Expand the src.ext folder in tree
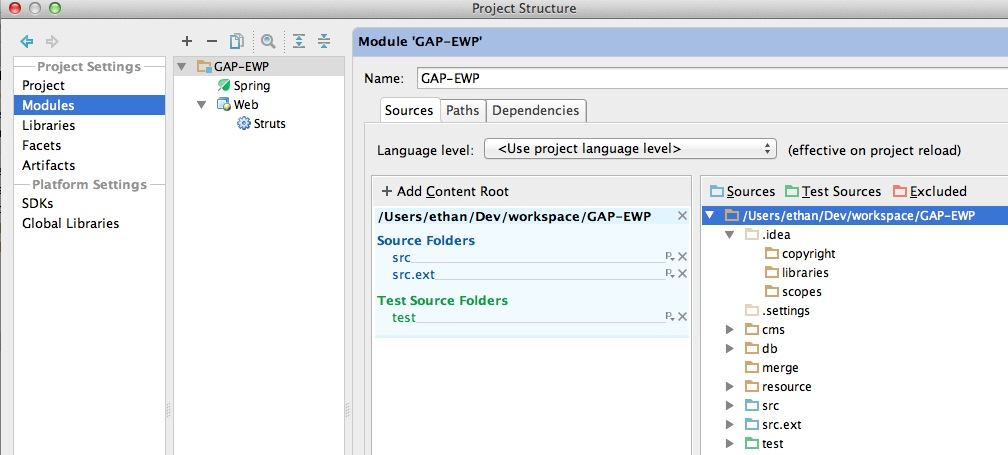This screenshot has width=1008, height=455. [730, 424]
